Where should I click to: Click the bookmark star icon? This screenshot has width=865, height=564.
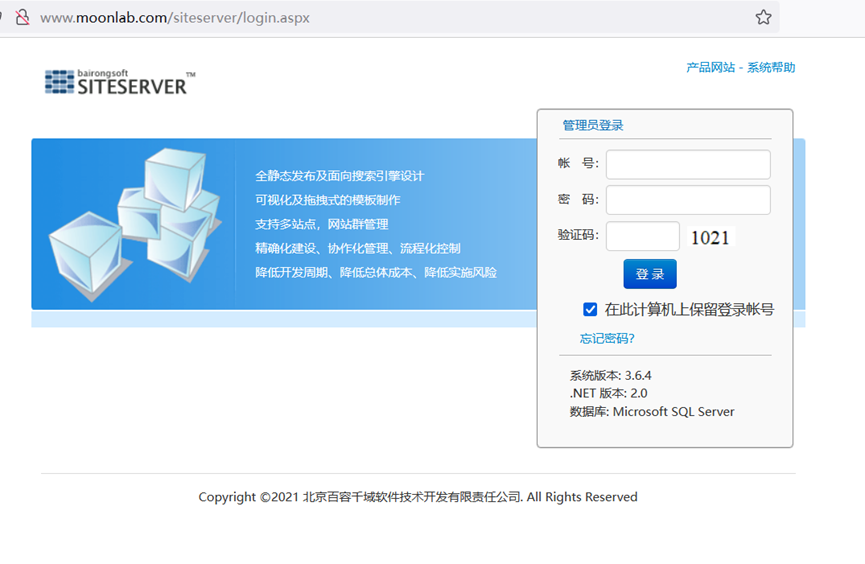tap(763, 18)
